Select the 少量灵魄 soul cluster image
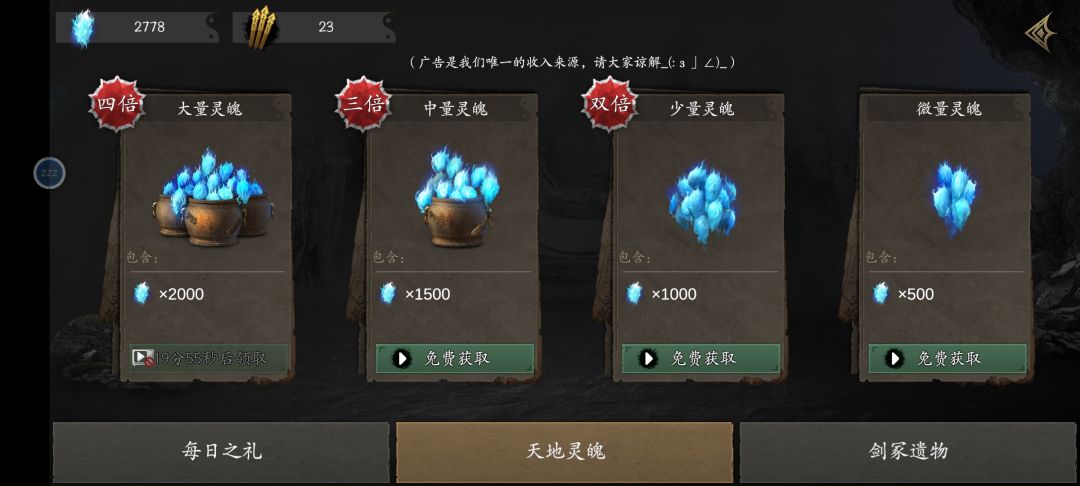This screenshot has width=1080, height=486. (703, 204)
